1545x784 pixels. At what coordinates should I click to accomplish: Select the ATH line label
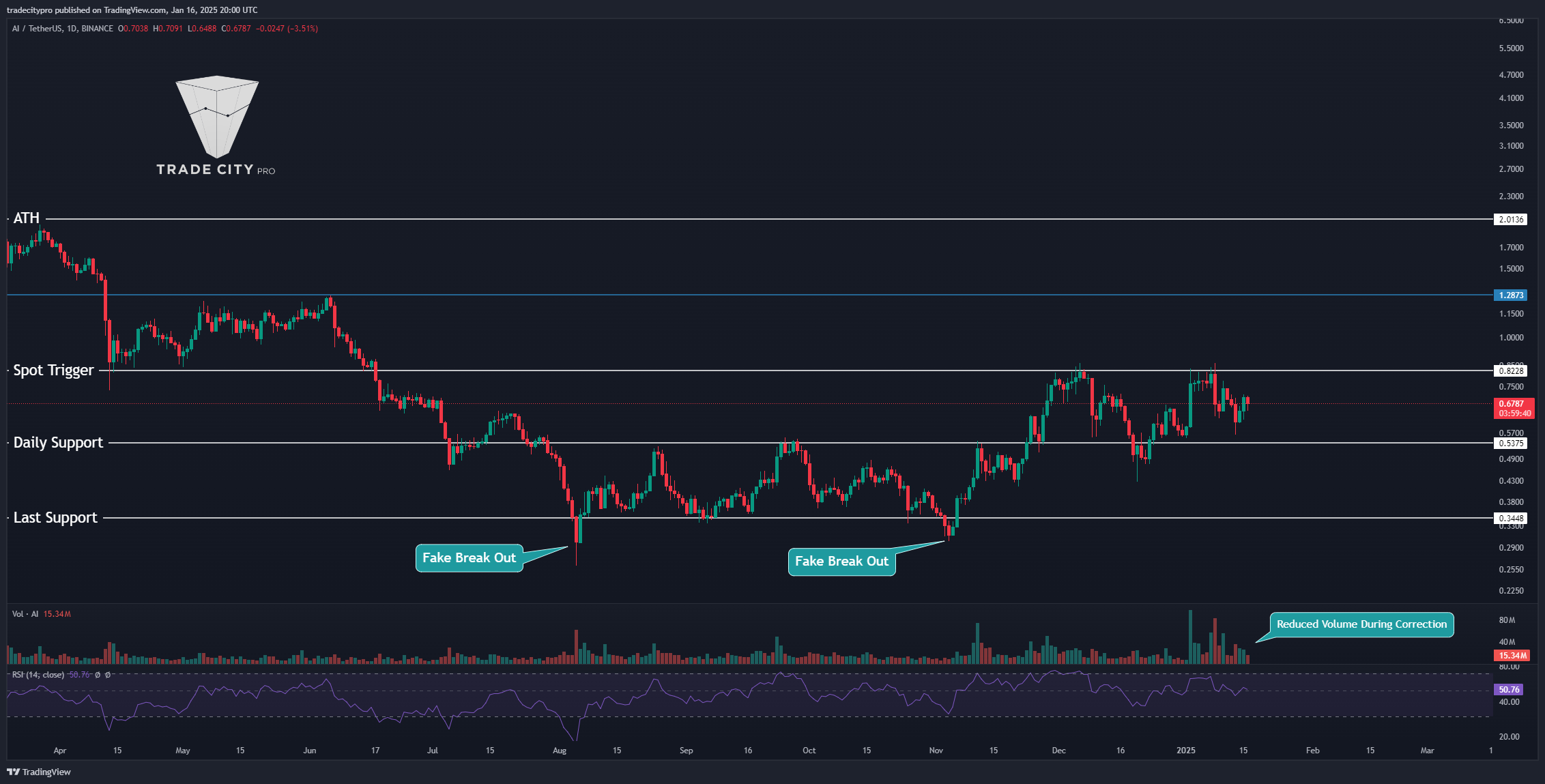point(27,218)
